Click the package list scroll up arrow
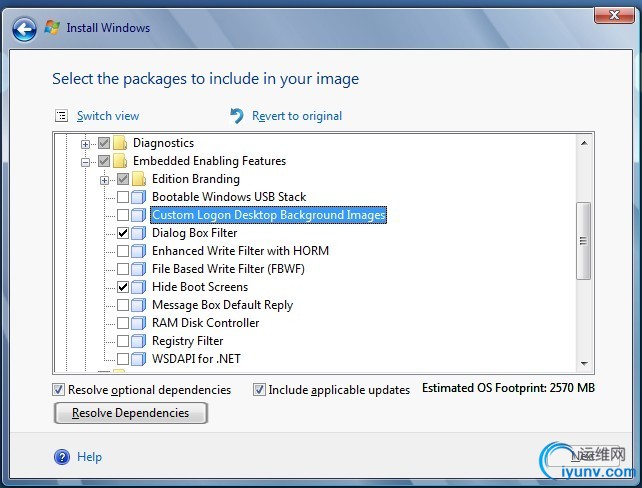 click(x=584, y=143)
